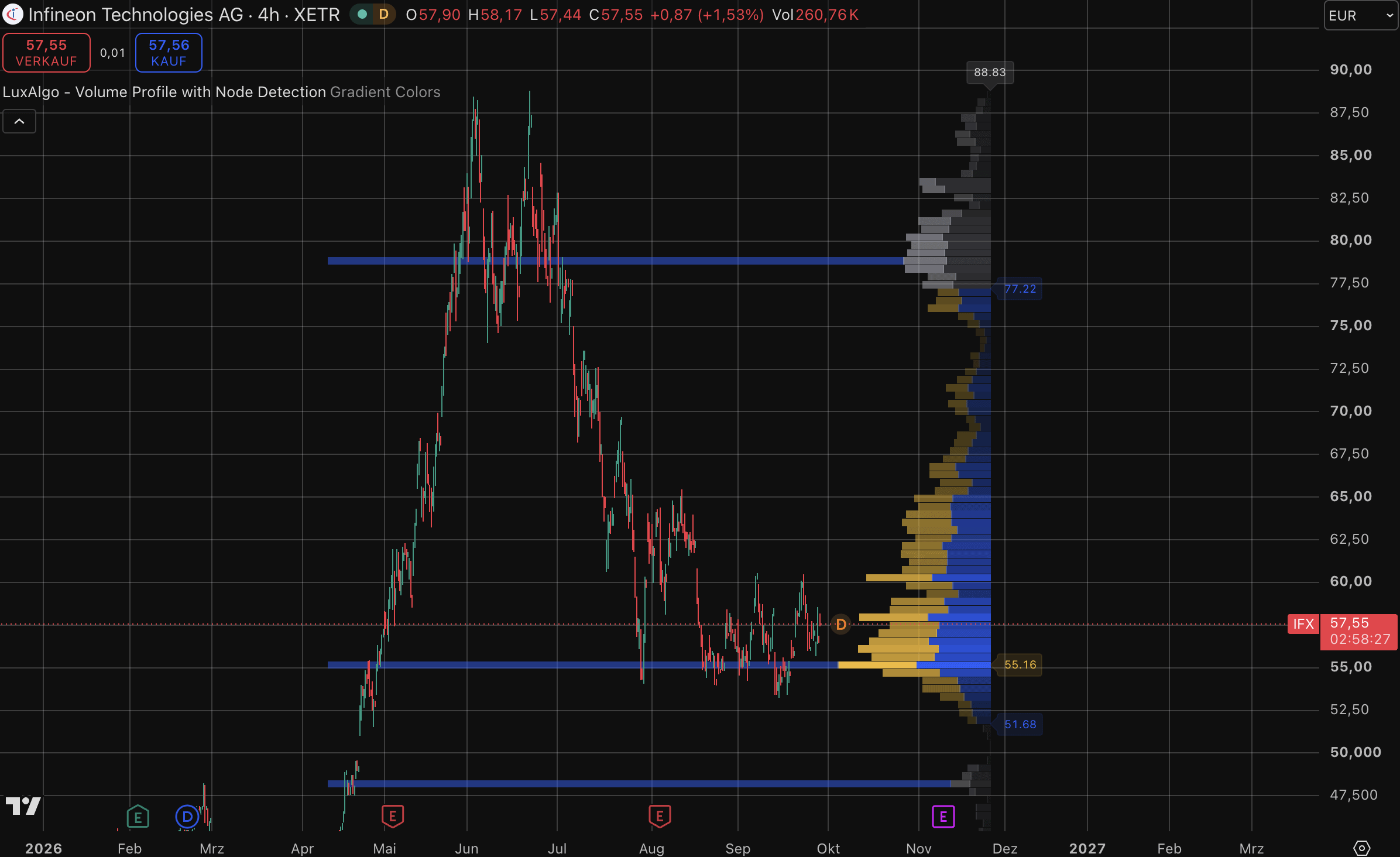Collapse the indicator legend with the chevron
This screenshot has height=857, width=1400.
click(19, 121)
